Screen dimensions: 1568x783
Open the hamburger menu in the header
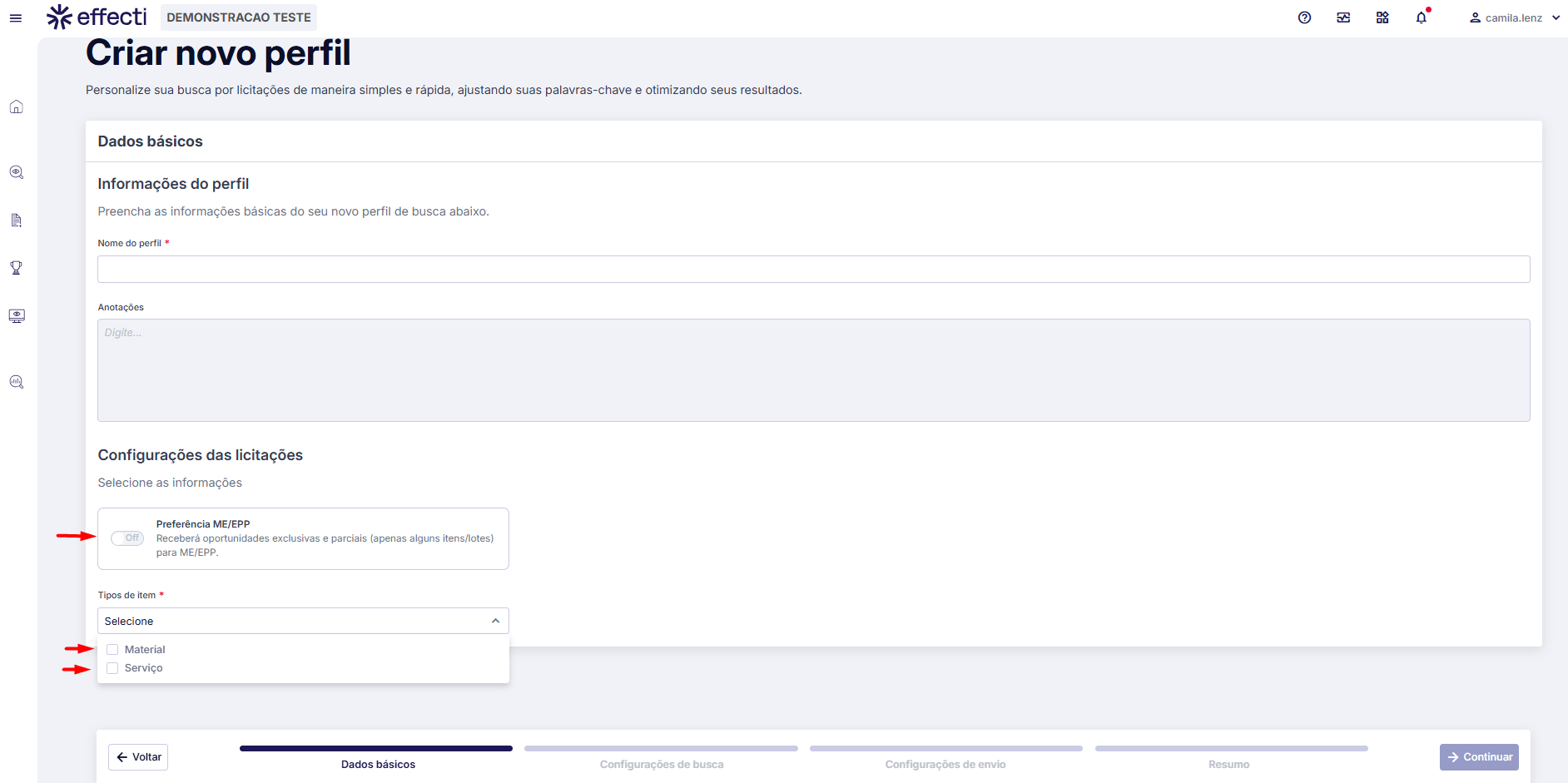click(16, 17)
